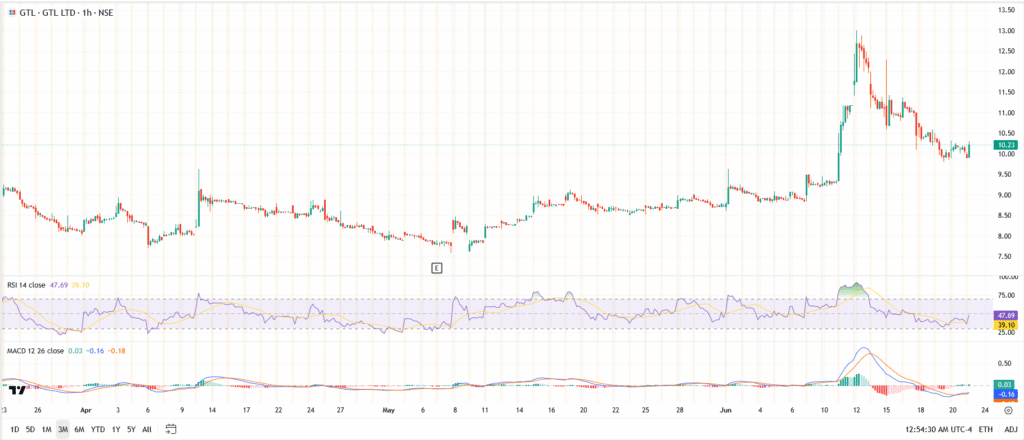Click the MACD value tag -0.16 on the axis

pos(1006,395)
